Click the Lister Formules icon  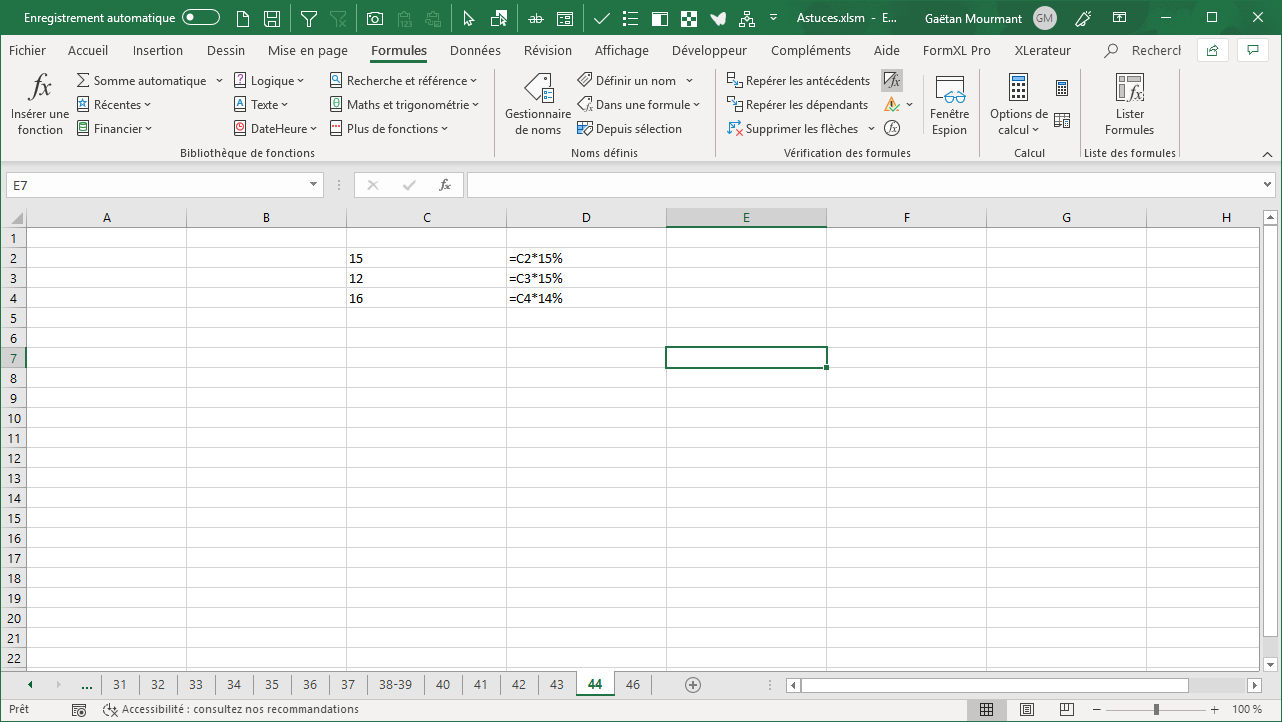point(1129,105)
